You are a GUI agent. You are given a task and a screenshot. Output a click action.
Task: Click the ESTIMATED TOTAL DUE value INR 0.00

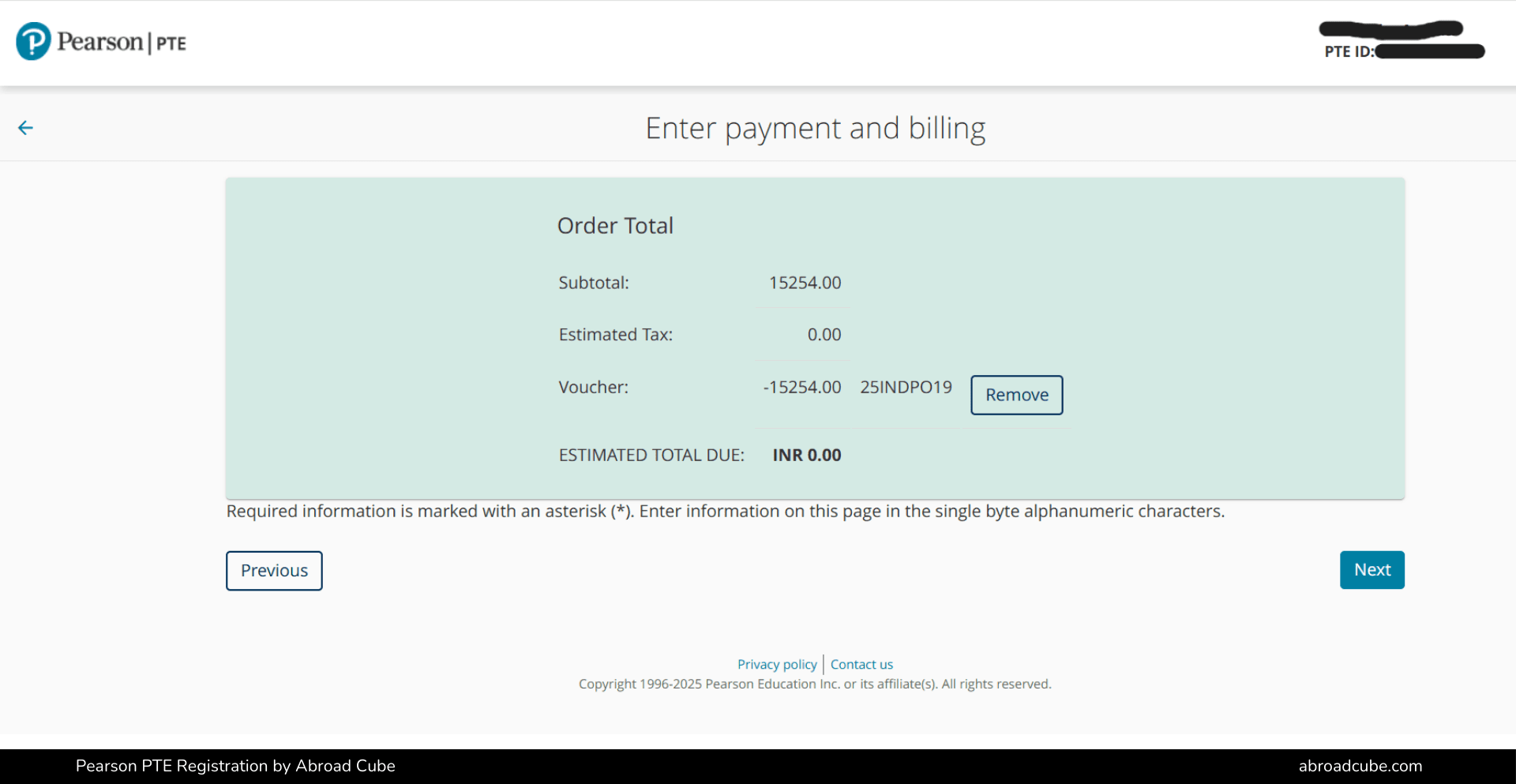click(806, 455)
